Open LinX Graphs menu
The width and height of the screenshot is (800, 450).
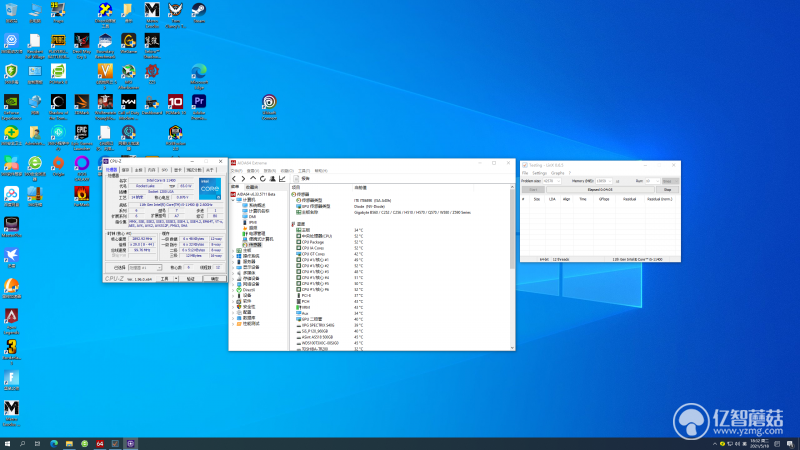pos(558,173)
